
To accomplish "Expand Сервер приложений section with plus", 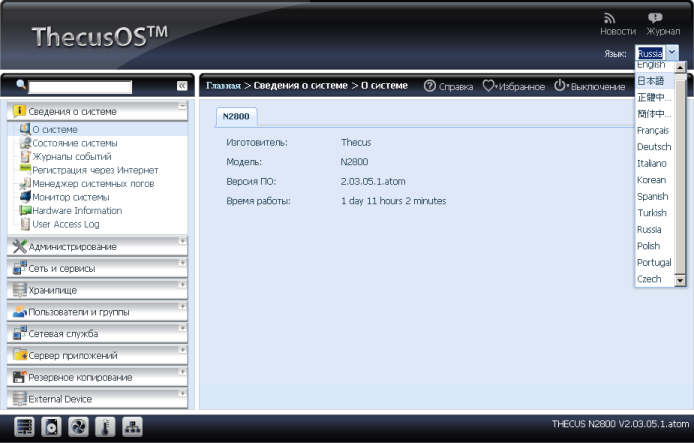I will 182,350.
